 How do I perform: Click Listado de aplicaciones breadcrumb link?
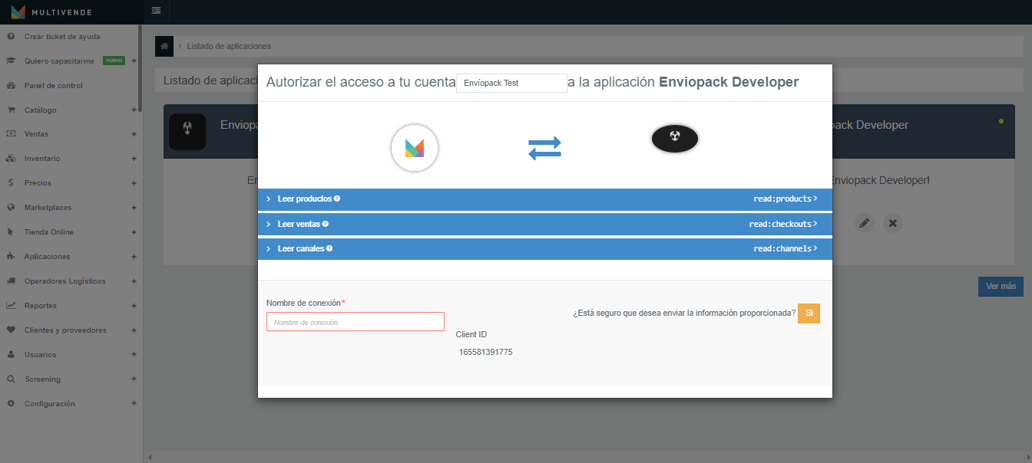point(228,46)
